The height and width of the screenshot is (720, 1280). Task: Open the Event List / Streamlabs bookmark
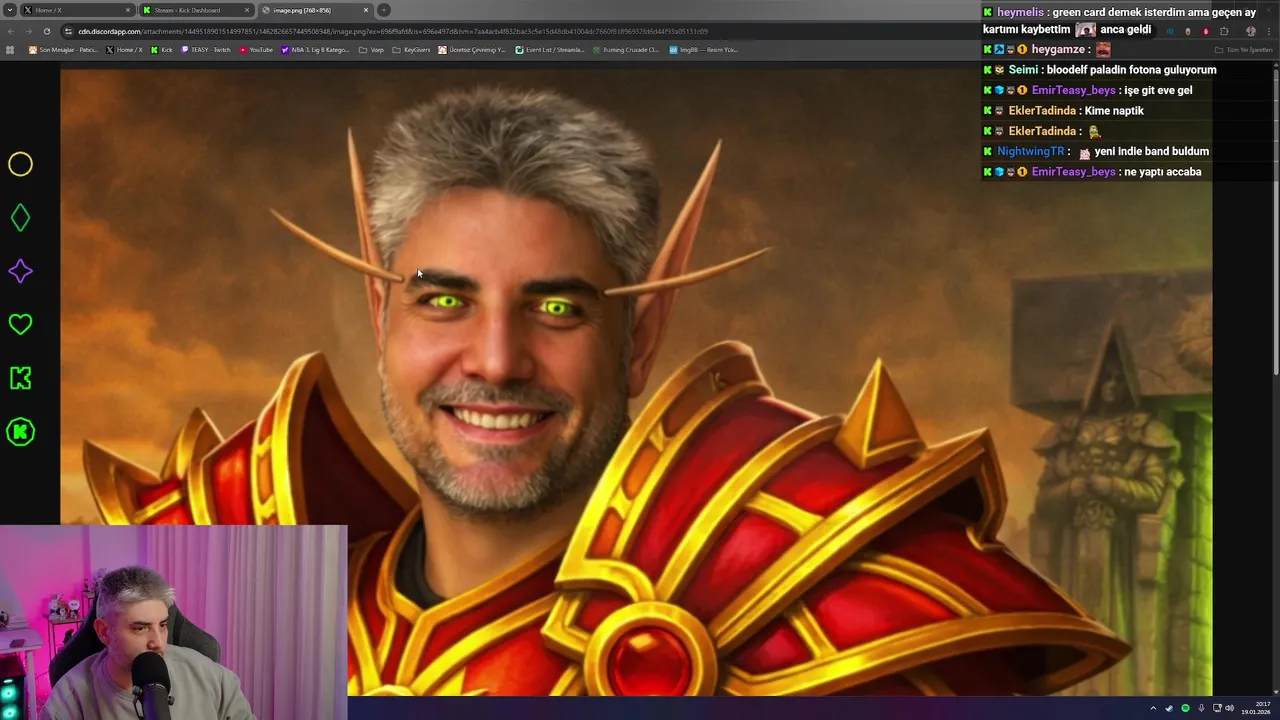click(x=549, y=49)
